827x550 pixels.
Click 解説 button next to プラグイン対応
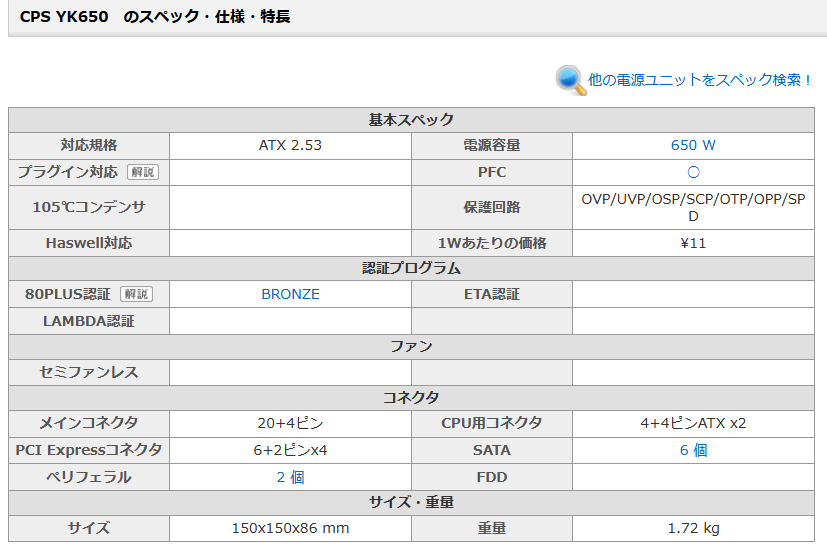(143, 172)
